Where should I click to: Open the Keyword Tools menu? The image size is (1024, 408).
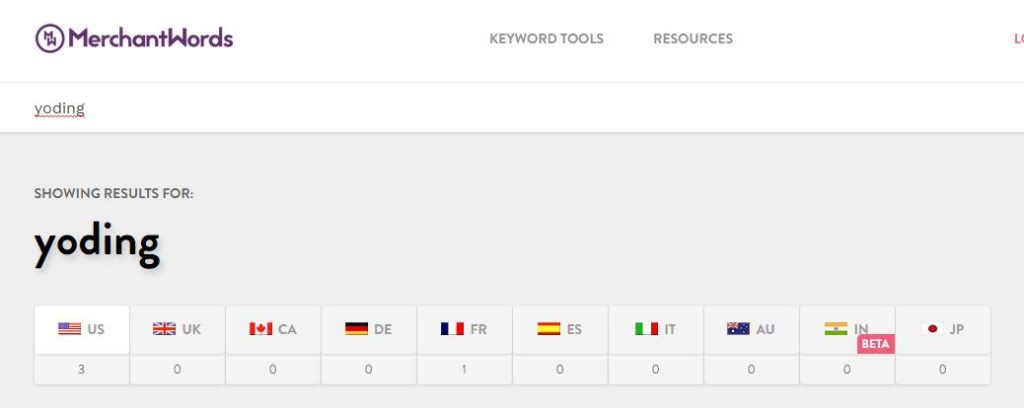coord(546,39)
